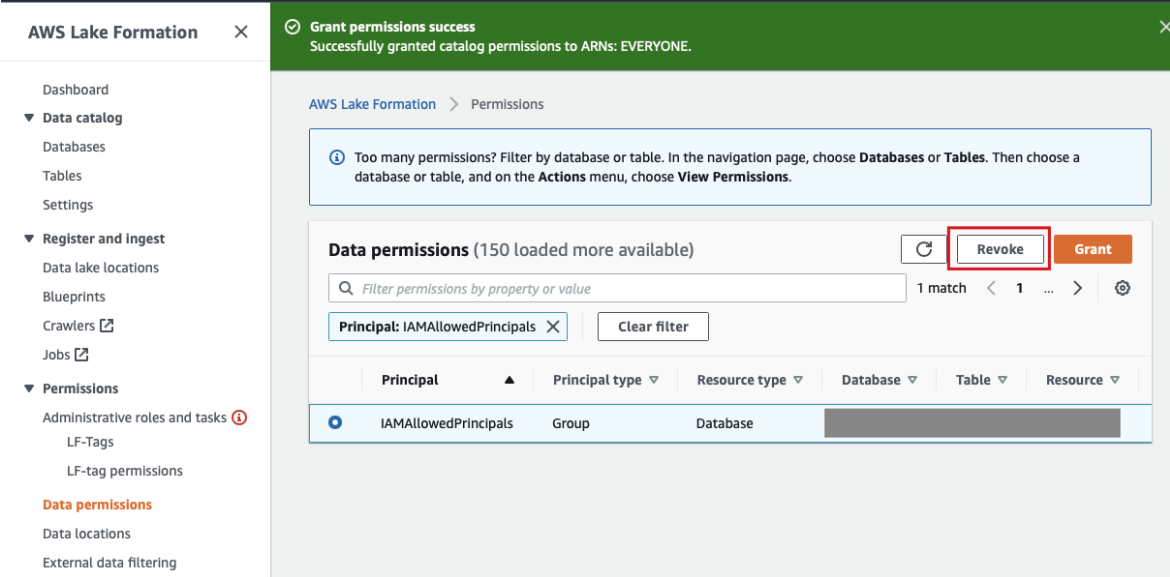
Task: Sort by the Table column
Action: click(981, 380)
